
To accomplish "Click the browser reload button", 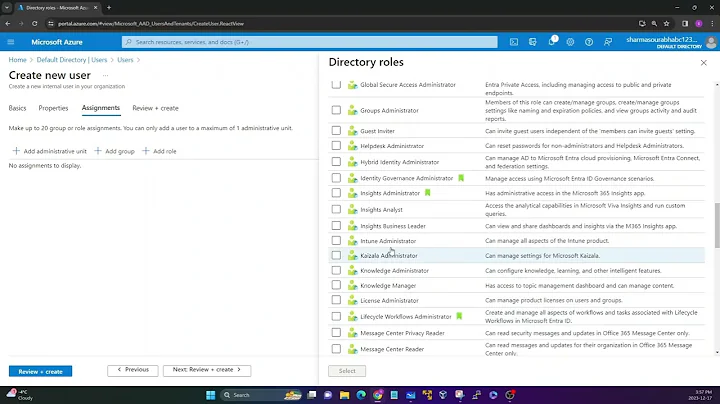I will [x=34, y=23].
